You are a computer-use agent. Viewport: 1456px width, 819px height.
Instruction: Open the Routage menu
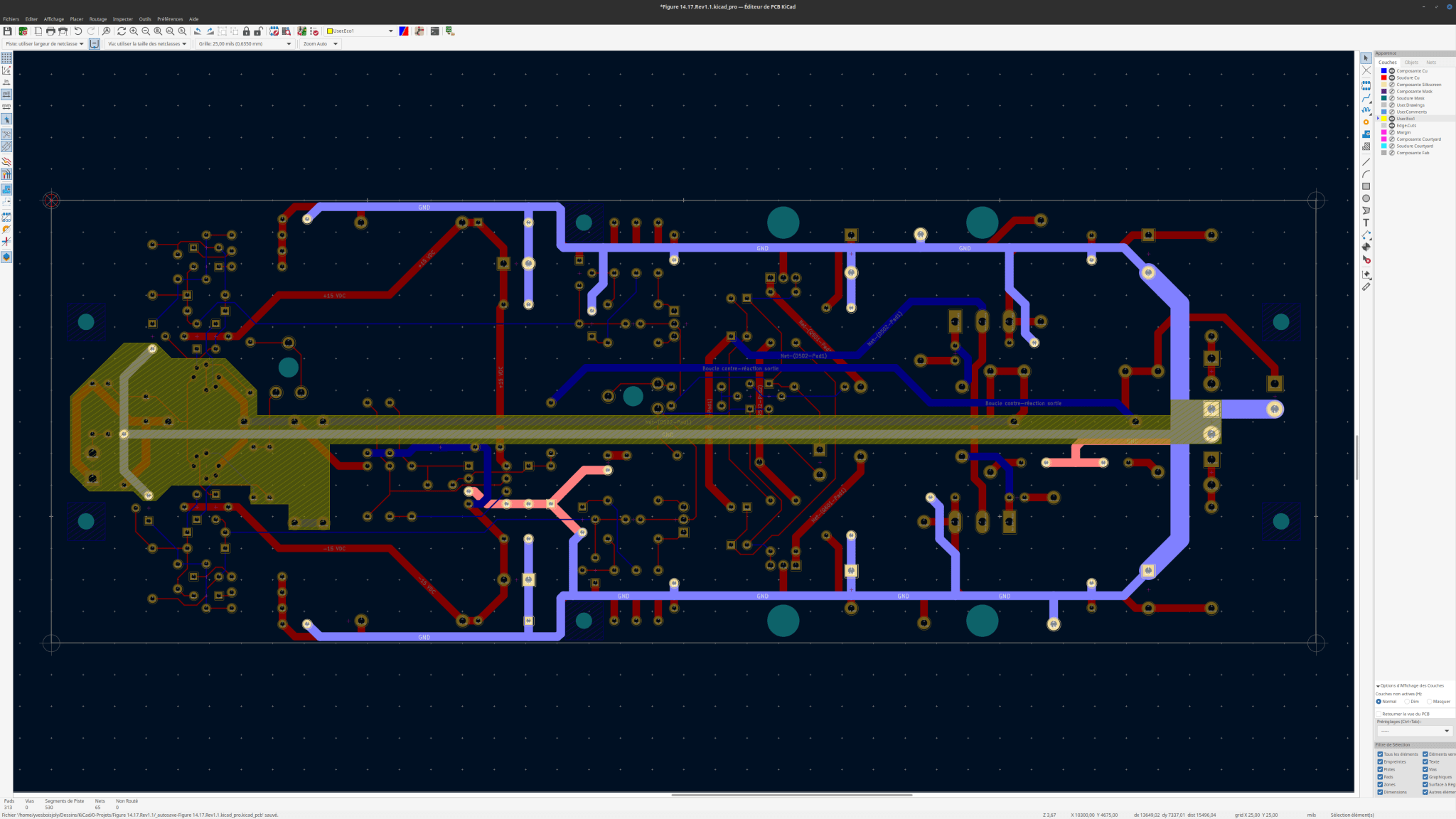coord(98,19)
